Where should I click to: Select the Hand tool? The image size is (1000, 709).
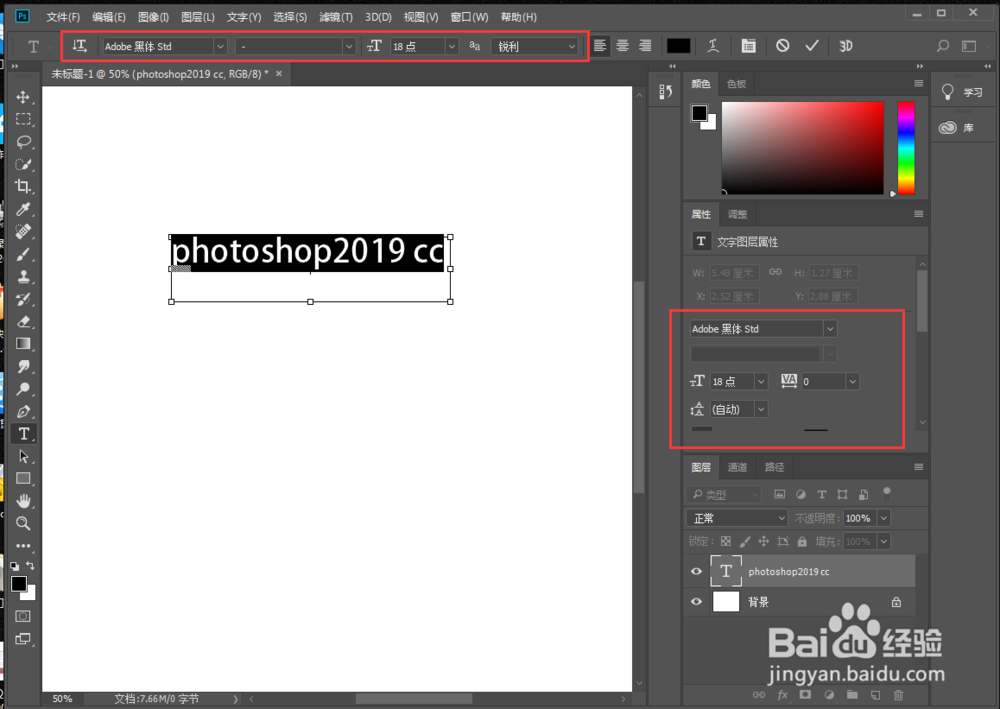pos(23,501)
